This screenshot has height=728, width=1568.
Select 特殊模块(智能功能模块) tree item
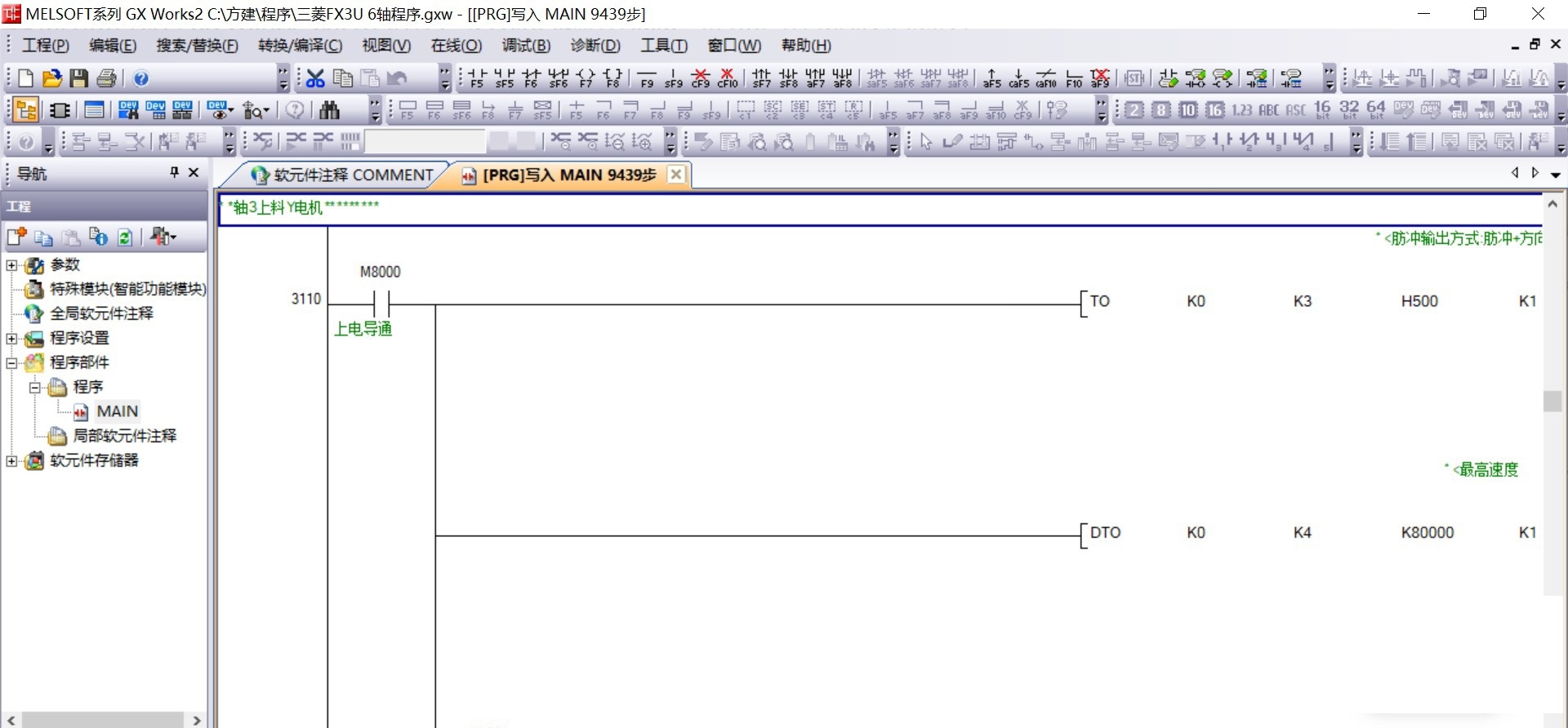pyautogui.click(x=127, y=289)
